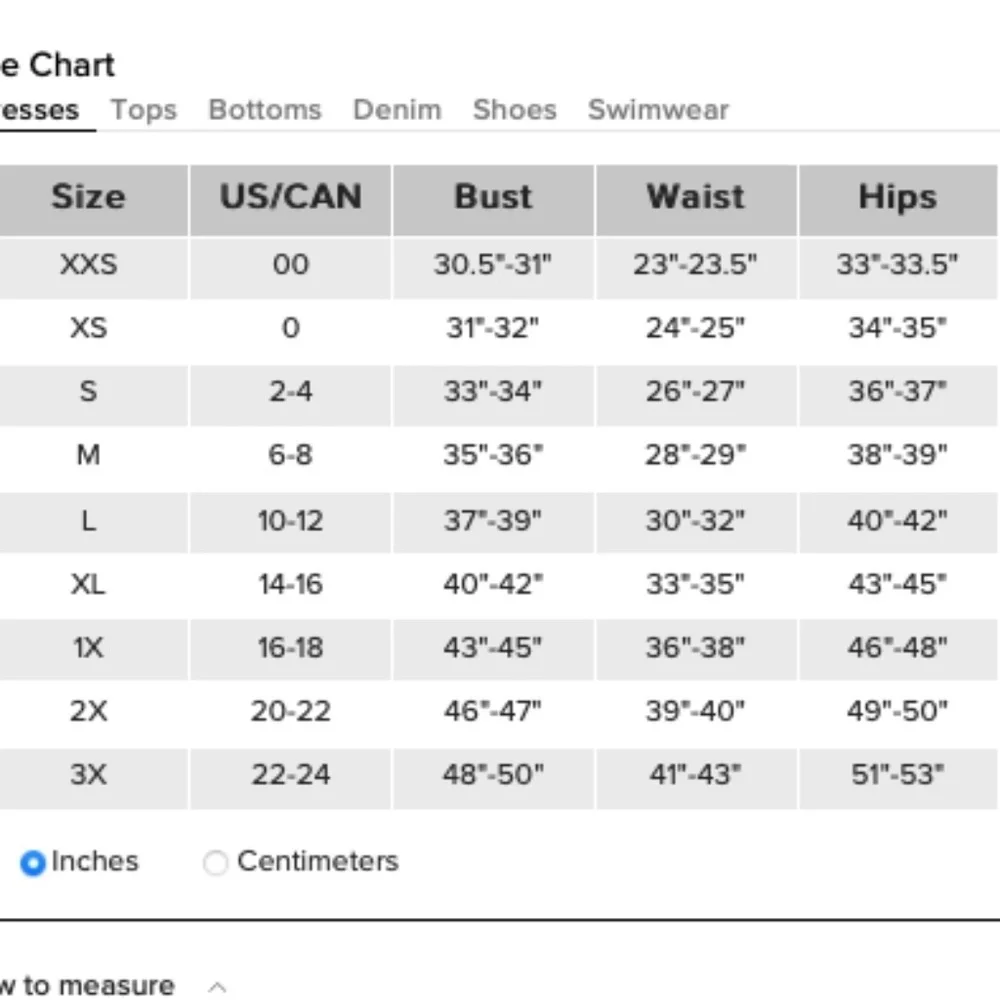Click the US size 10-12 cell

[290, 522]
